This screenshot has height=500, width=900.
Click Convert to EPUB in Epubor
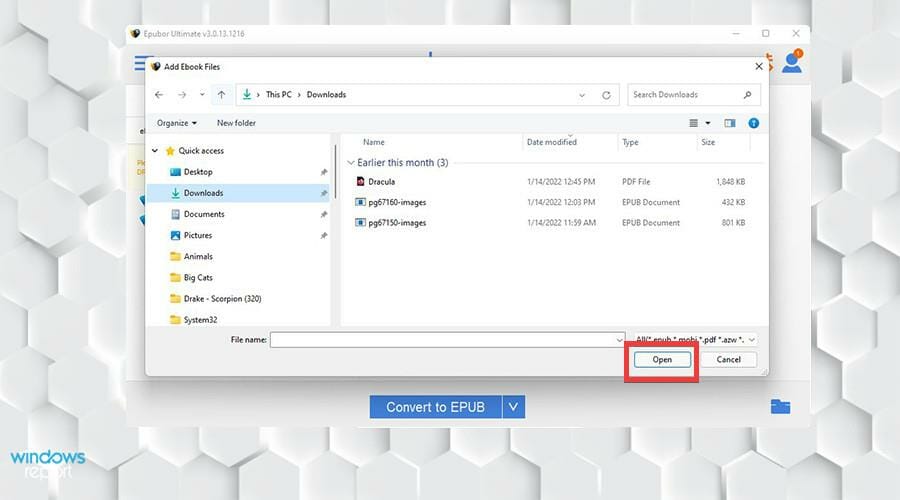pos(436,407)
